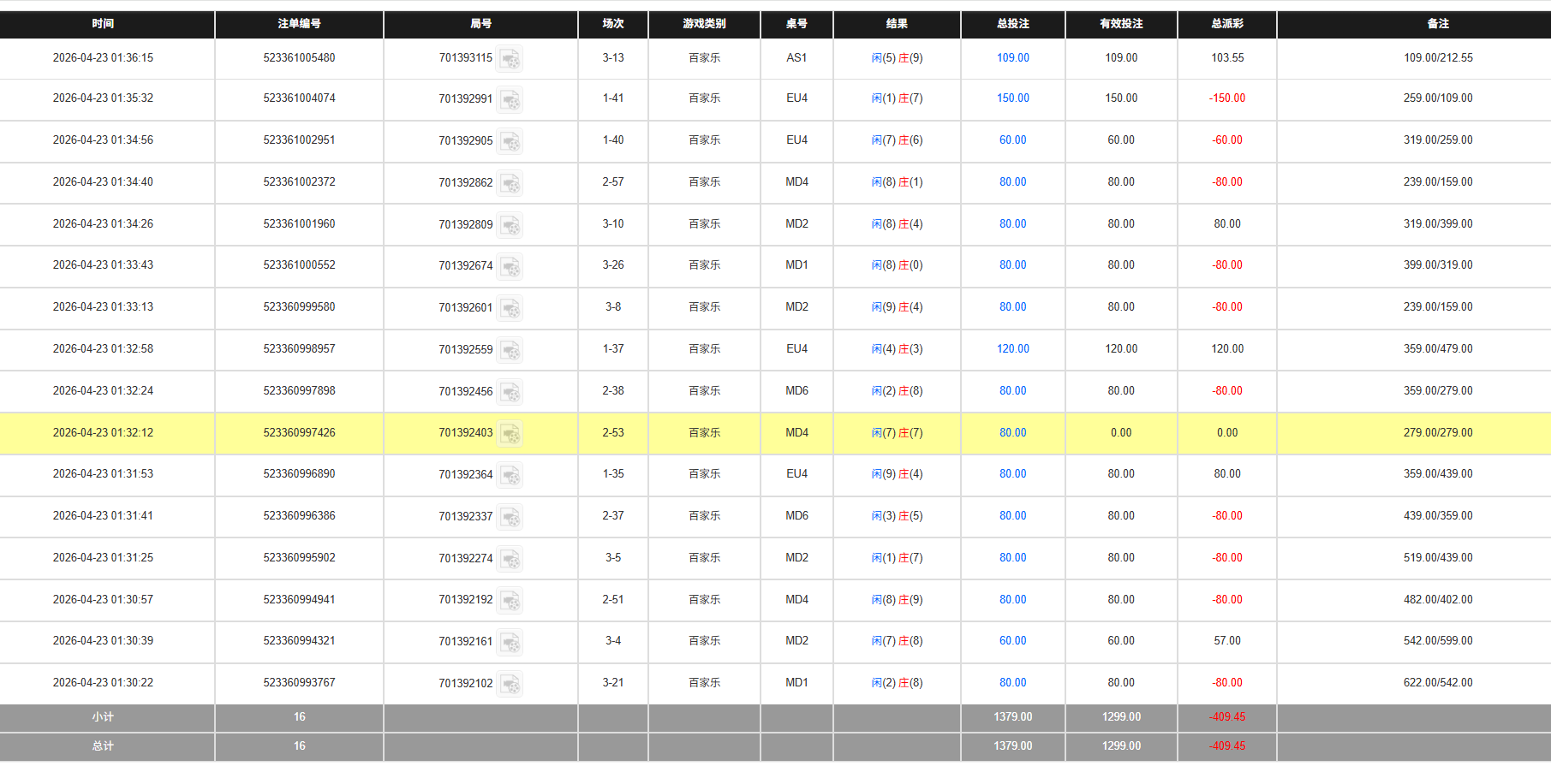Click valid bet 0.00 in highlighted row
Screen dimensions: 1551x784
1121,433
